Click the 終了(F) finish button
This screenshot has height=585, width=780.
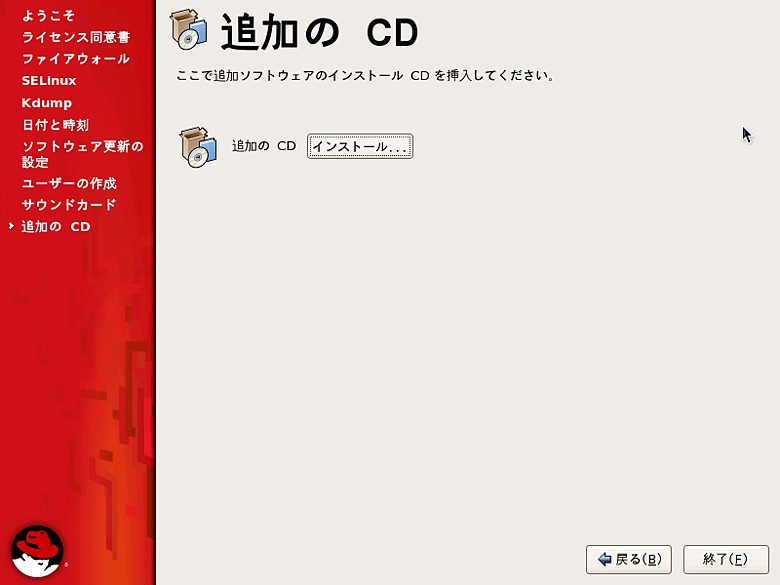pos(726,559)
